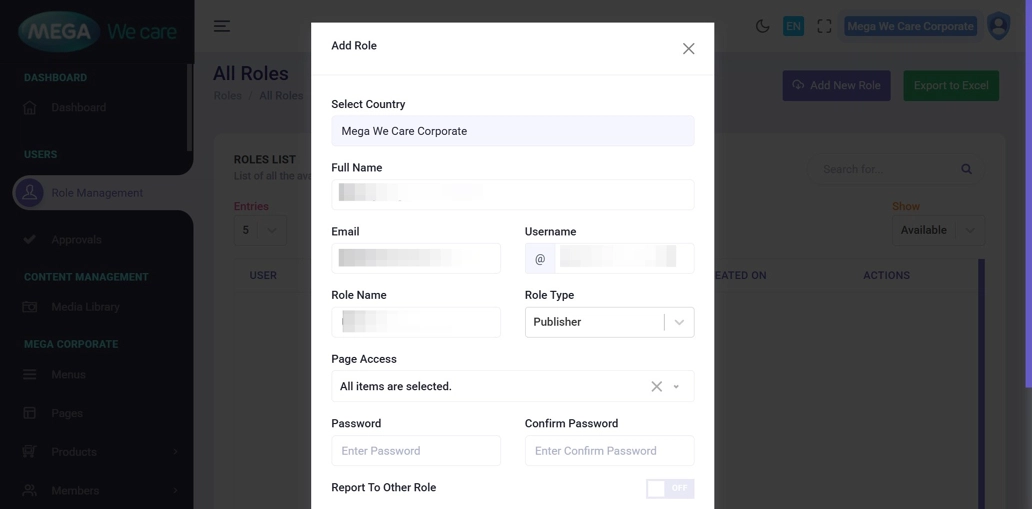This screenshot has height=509, width=1032.
Task: Toggle dark mode moon icon
Action: pos(762,27)
